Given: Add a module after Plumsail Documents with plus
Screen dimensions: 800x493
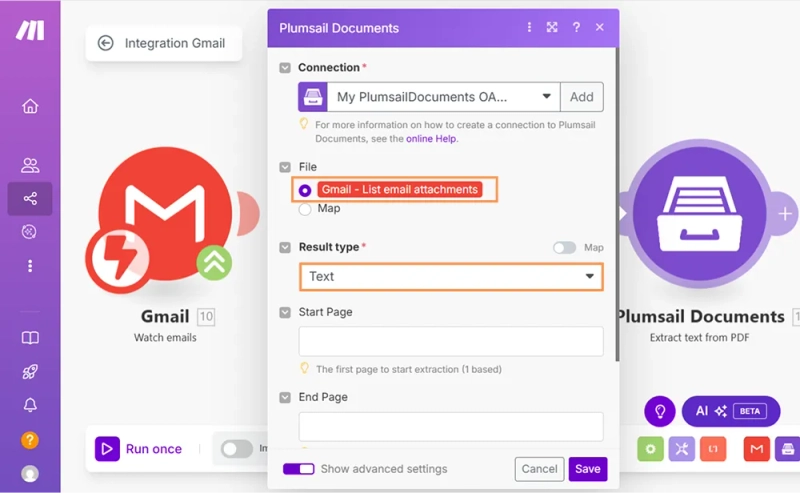Looking at the screenshot, I should (784, 214).
